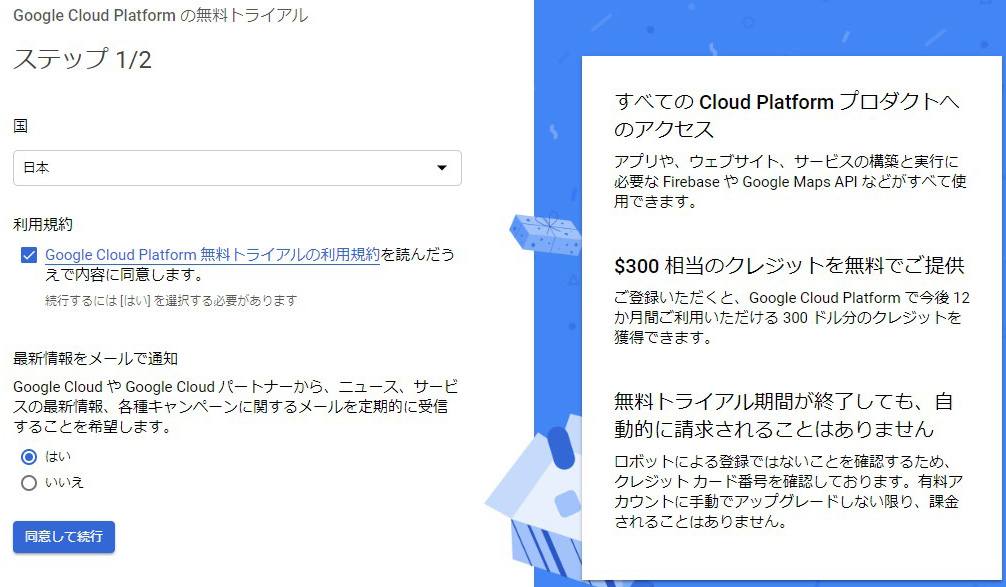1006x587 pixels.
Task: Click the すべての Cloud Platform プロダクトへのアクセス heading
Action: (x=787, y=115)
